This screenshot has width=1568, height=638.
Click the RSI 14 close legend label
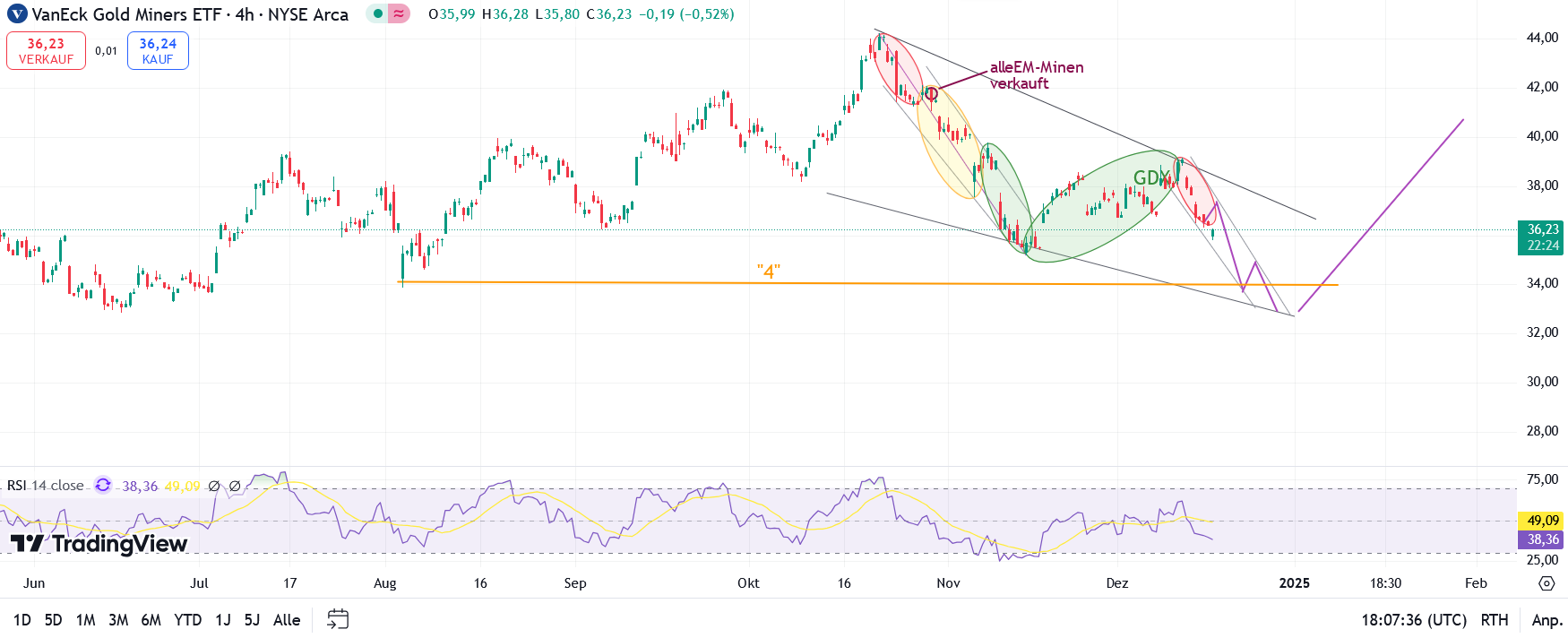click(x=46, y=486)
